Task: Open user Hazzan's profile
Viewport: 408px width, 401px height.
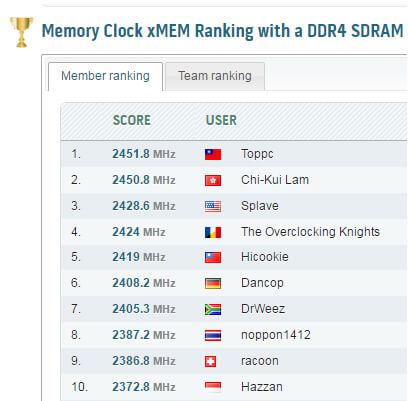Action: [x=262, y=387]
